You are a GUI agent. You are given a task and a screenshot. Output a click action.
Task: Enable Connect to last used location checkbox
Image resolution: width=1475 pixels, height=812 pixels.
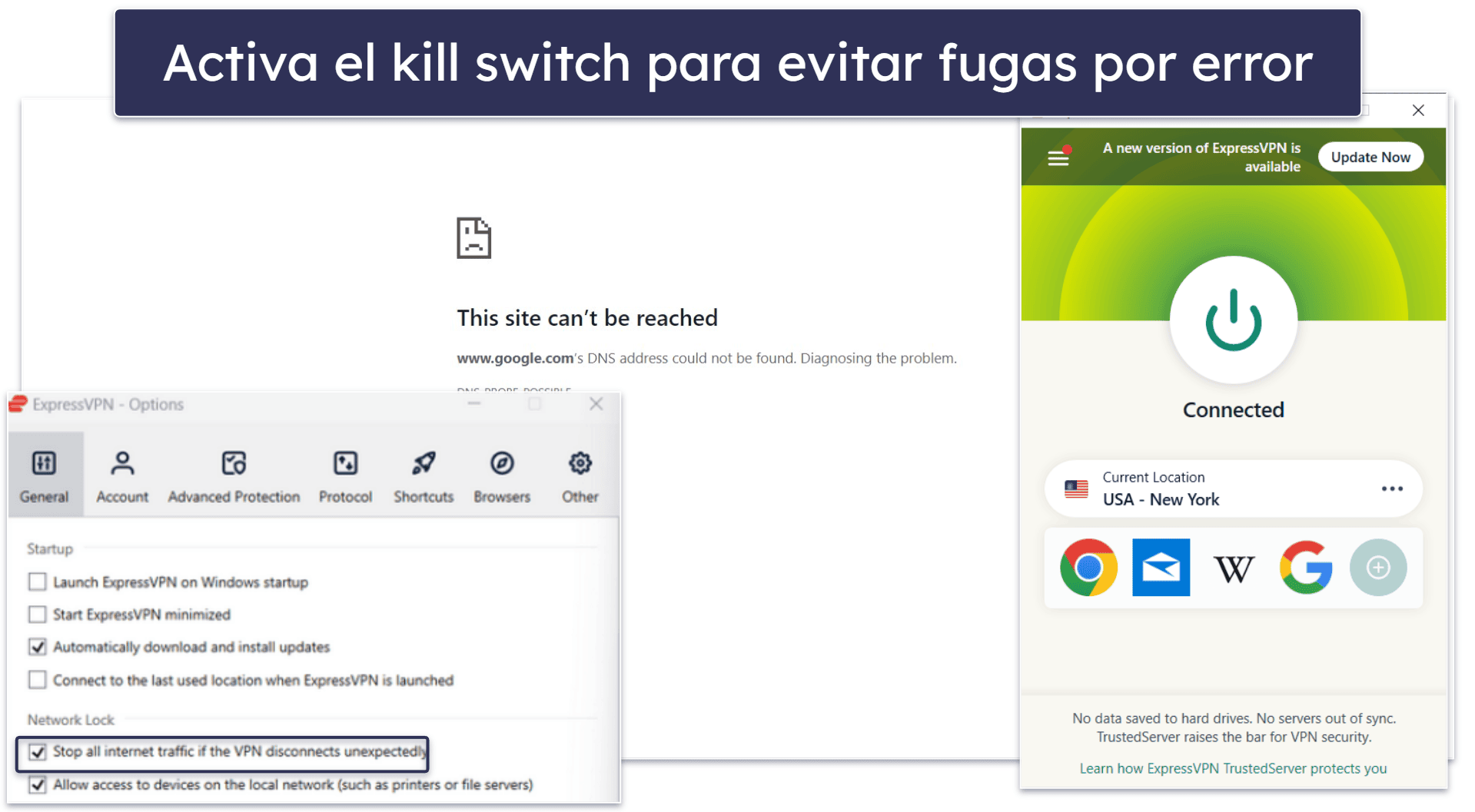click(x=37, y=680)
